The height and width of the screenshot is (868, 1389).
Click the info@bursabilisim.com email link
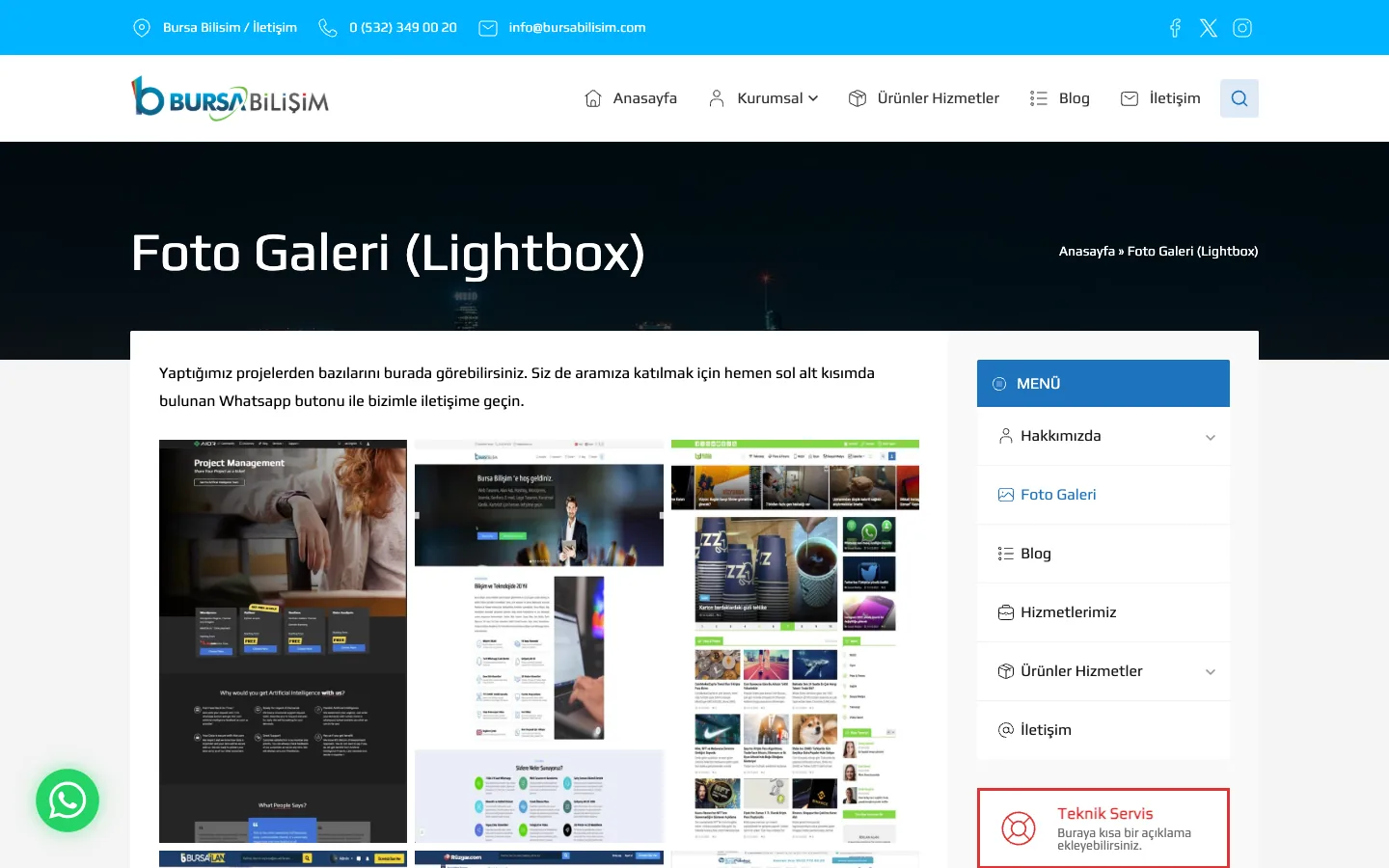(x=578, y=28)
